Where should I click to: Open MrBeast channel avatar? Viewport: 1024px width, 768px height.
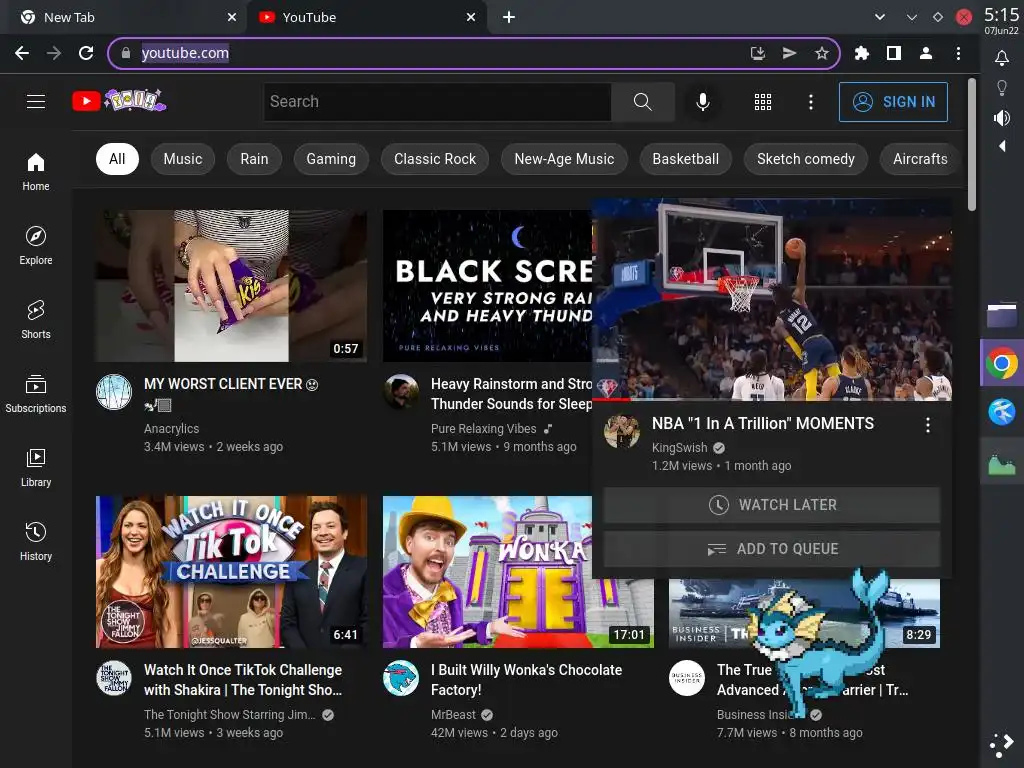click(x=400, y=678)
